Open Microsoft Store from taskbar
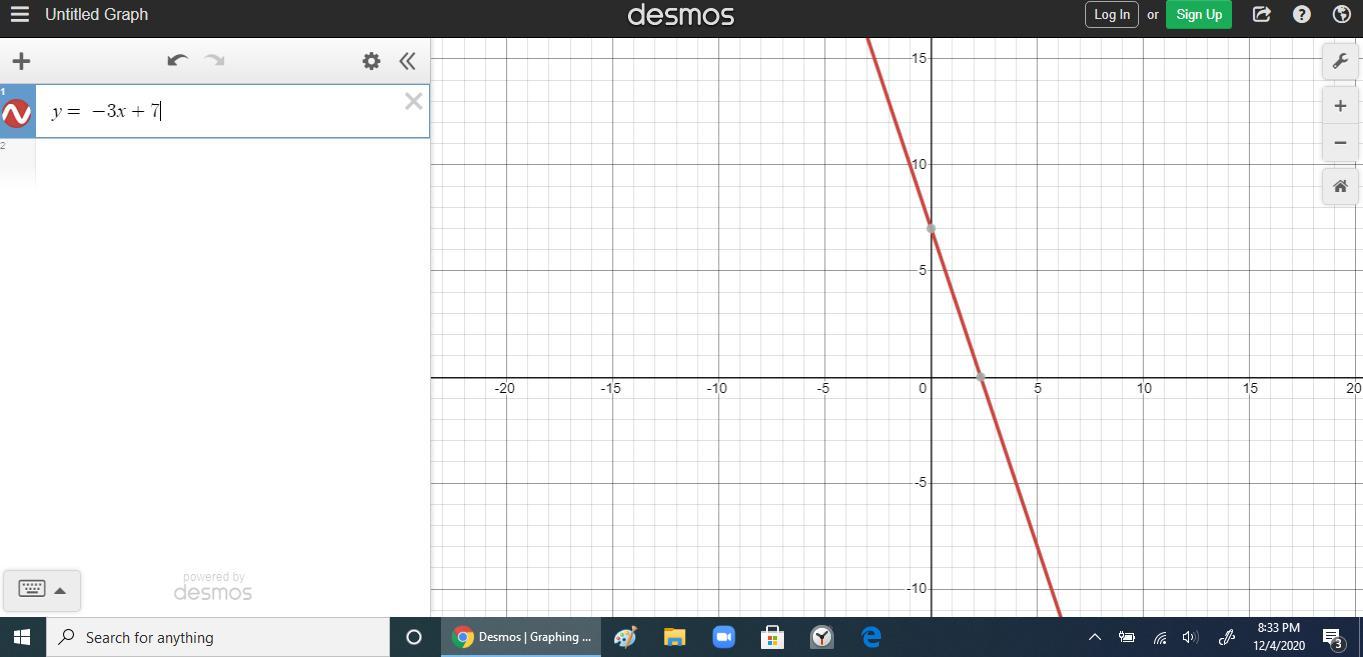 coord(772,637)
